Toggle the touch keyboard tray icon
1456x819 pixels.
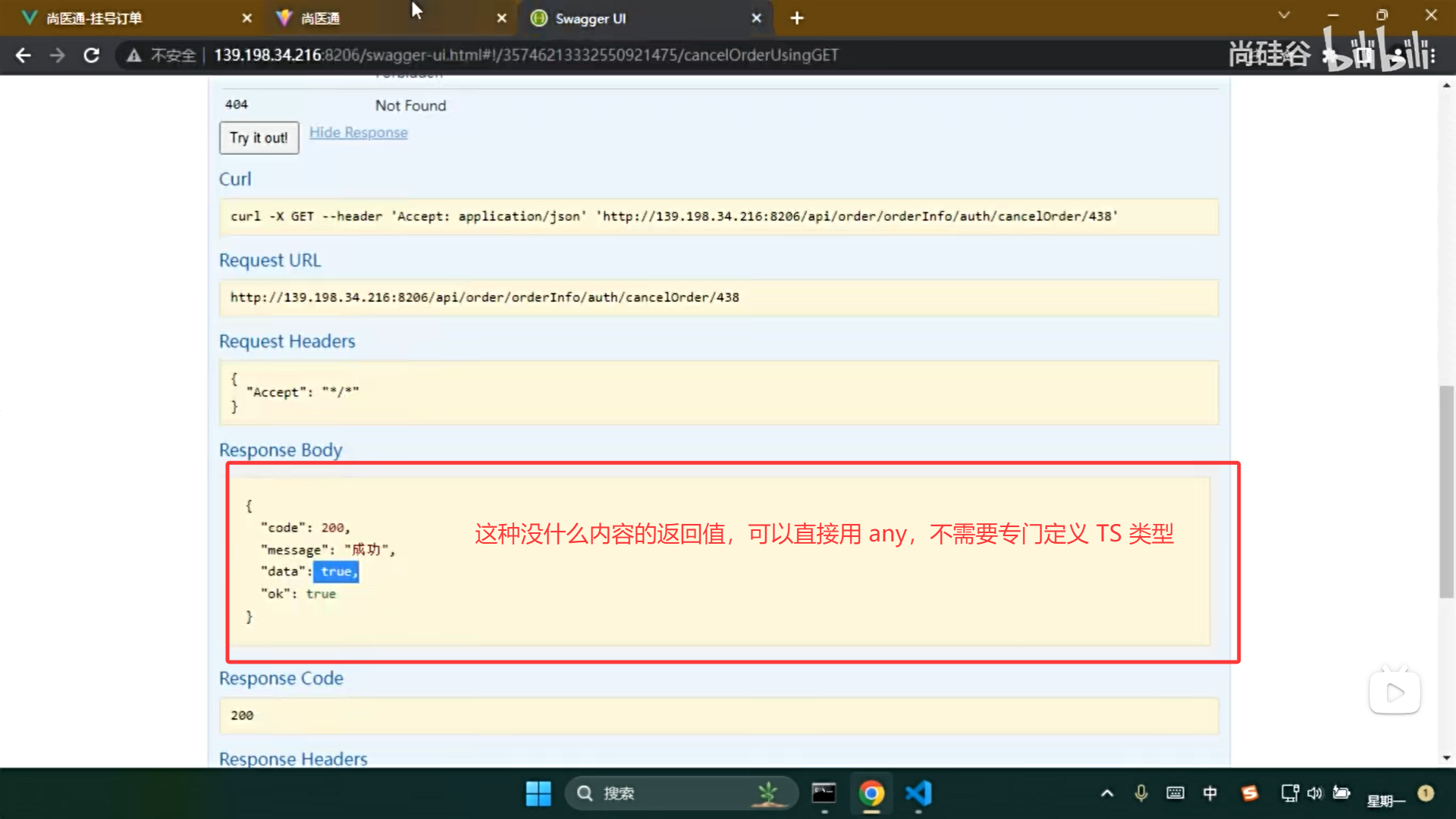pos(1175,793)
